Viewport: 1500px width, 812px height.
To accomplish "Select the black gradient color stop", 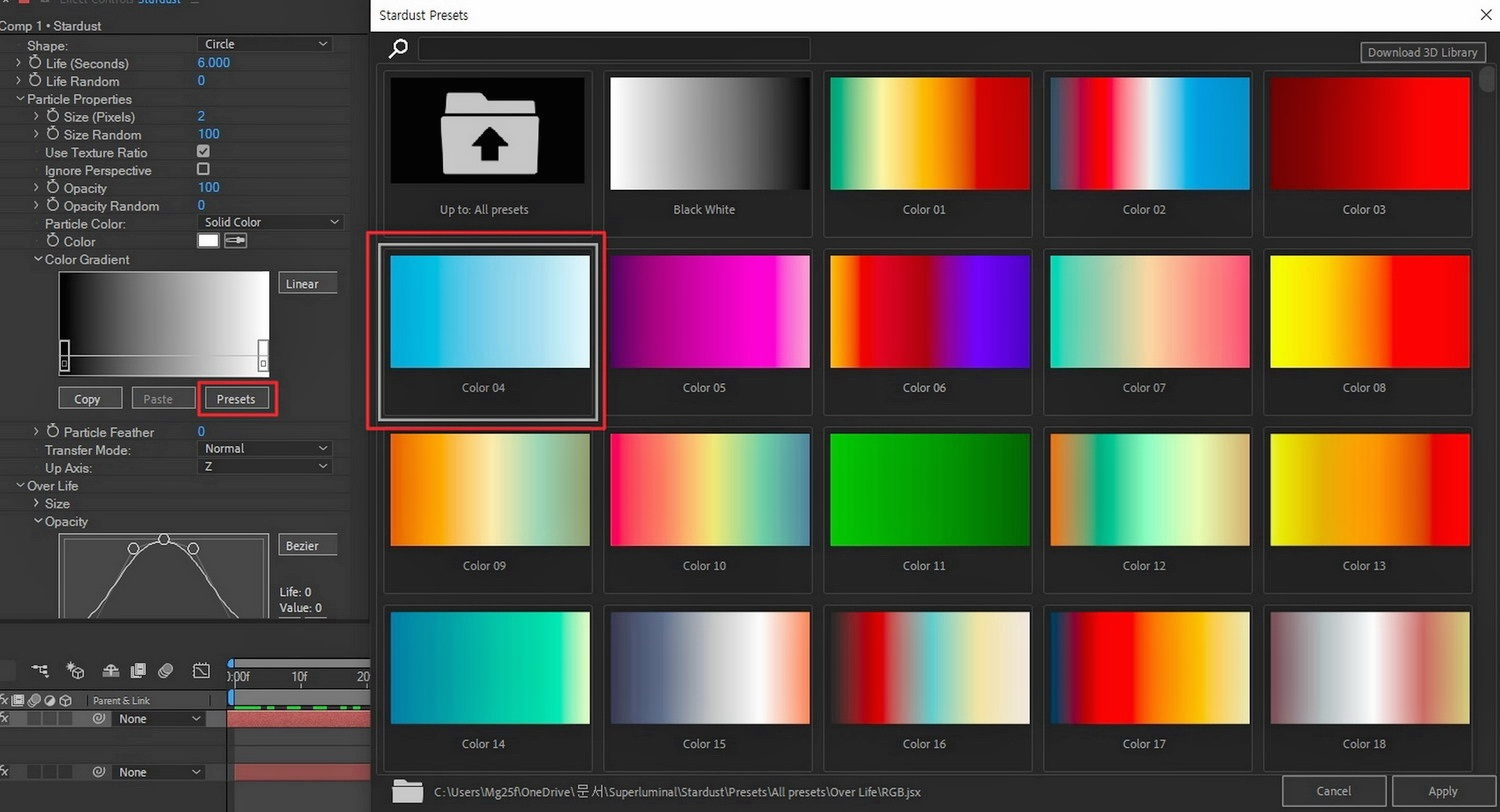I will [x=64, y=354].
